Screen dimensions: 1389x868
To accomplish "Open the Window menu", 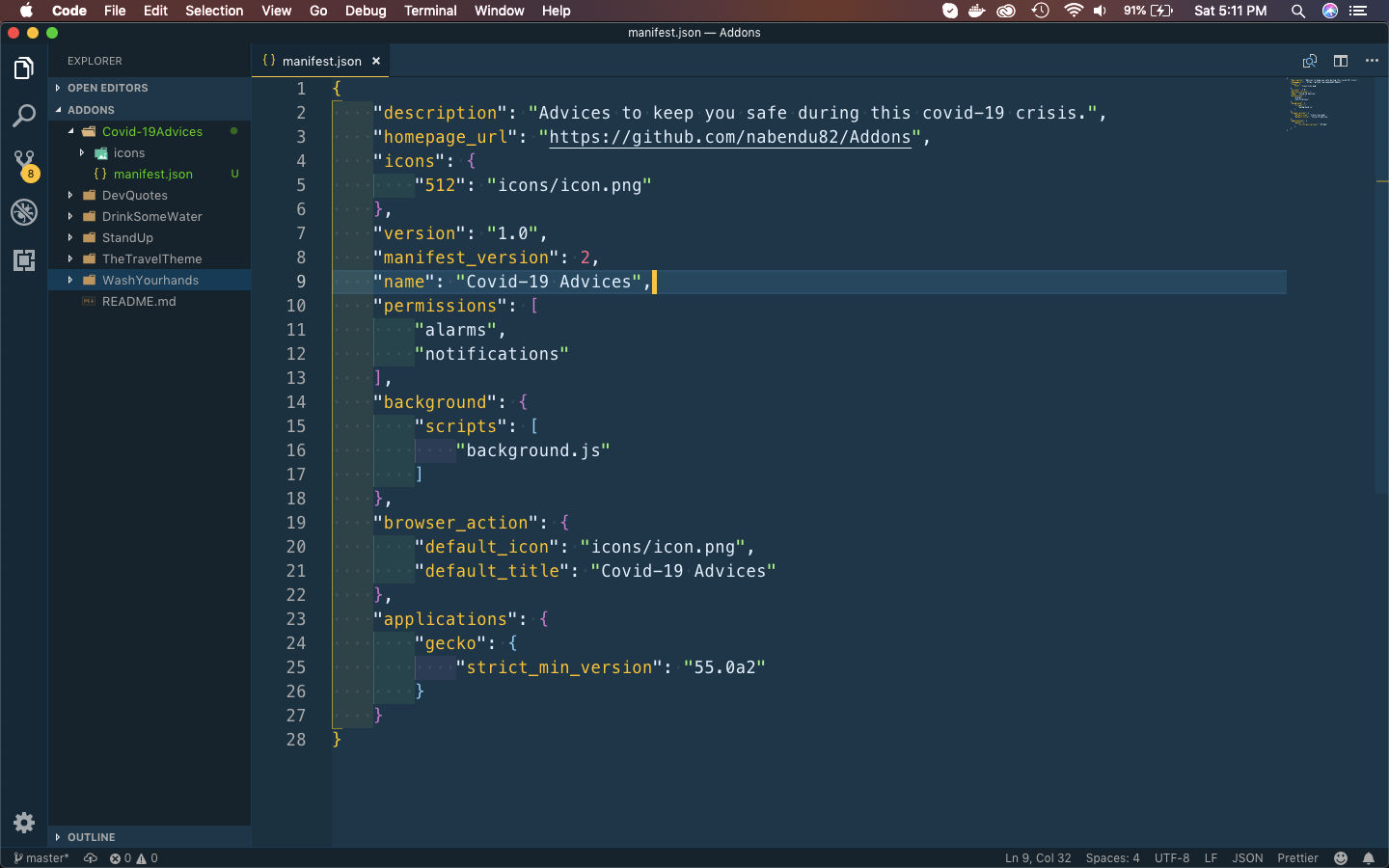I will click(x=499, y=11).
